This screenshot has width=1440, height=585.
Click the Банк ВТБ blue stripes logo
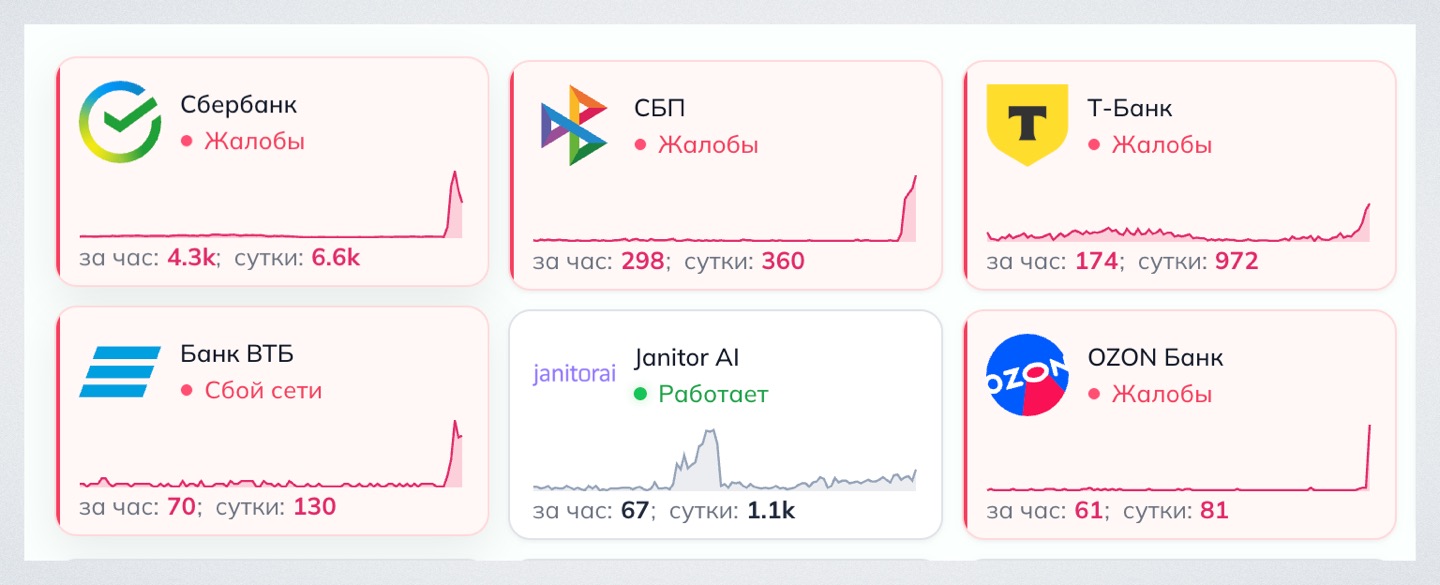click(120, 372)
